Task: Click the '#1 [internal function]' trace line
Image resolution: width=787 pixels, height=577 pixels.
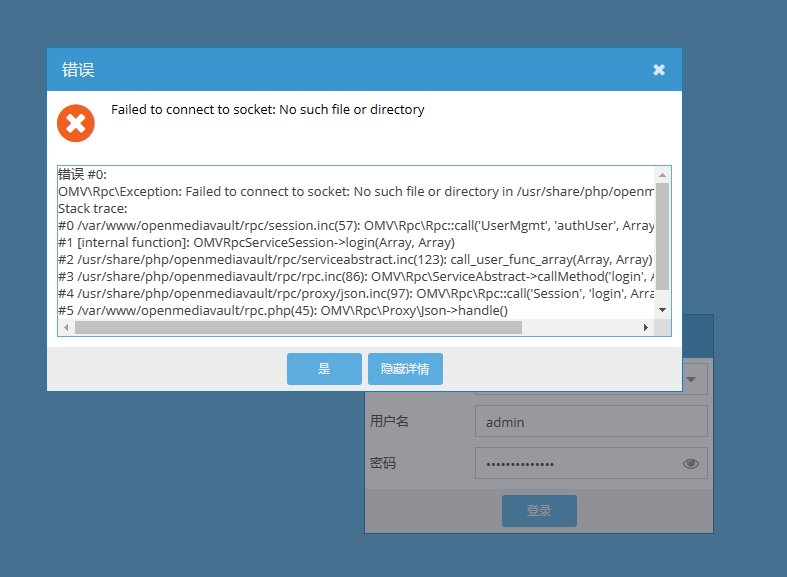Action: click(x=256, y=242)
